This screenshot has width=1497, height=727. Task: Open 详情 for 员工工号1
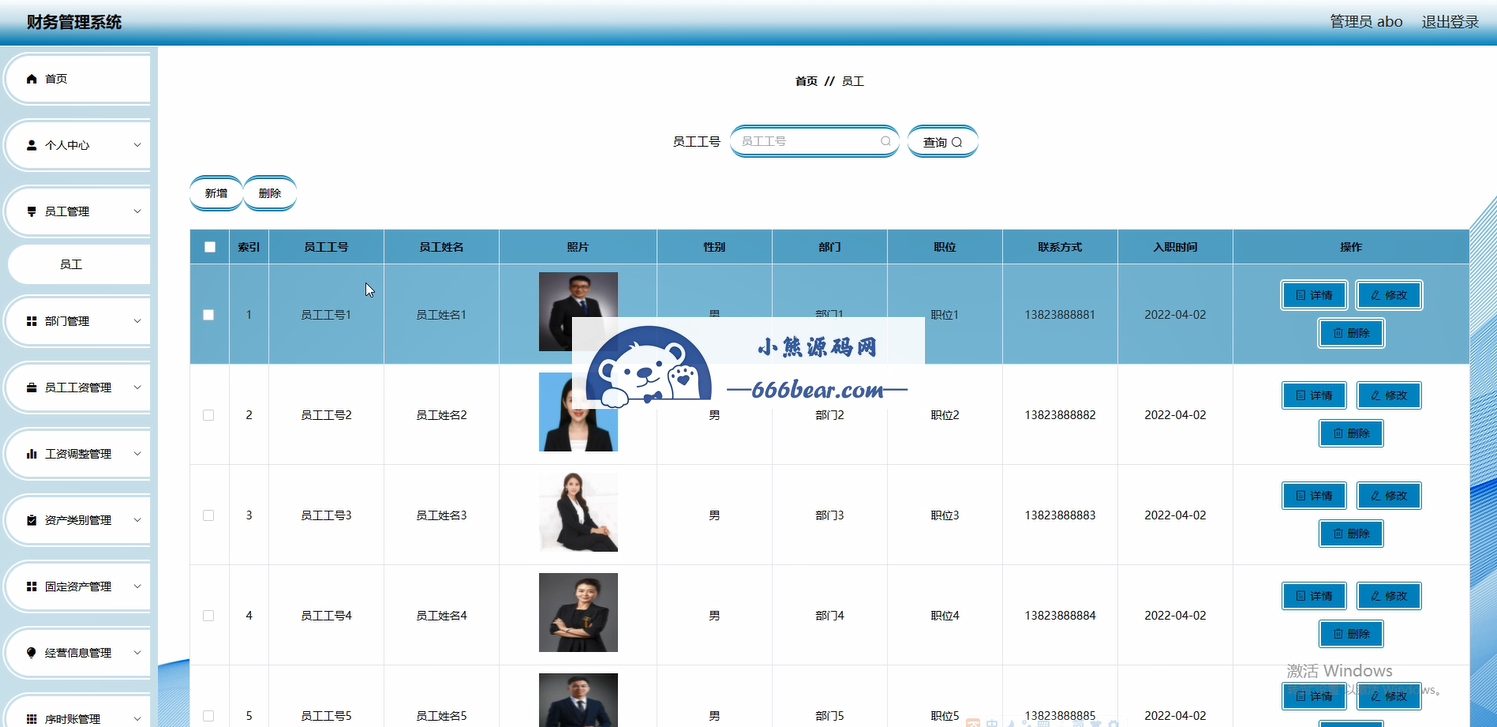point(1314,295)
